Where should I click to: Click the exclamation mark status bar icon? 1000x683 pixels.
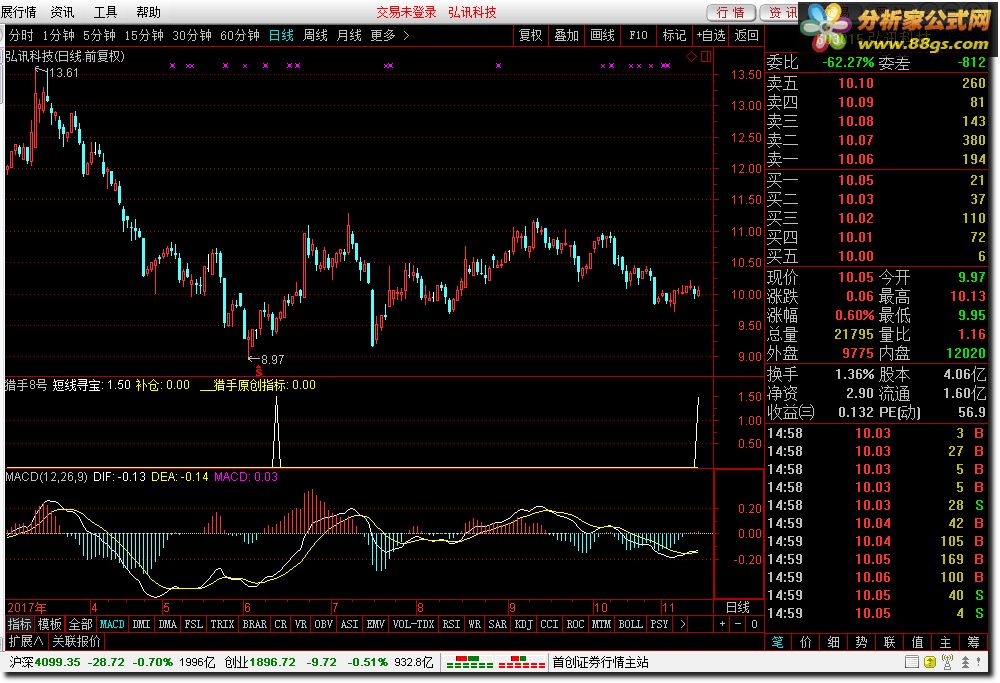978,663
